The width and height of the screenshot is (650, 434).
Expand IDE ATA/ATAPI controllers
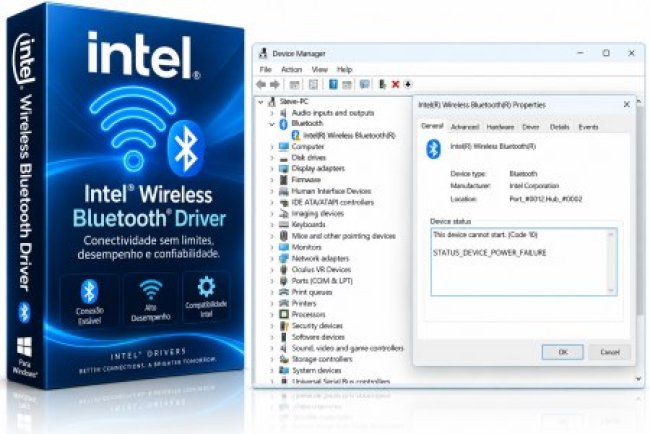[272, 202]
